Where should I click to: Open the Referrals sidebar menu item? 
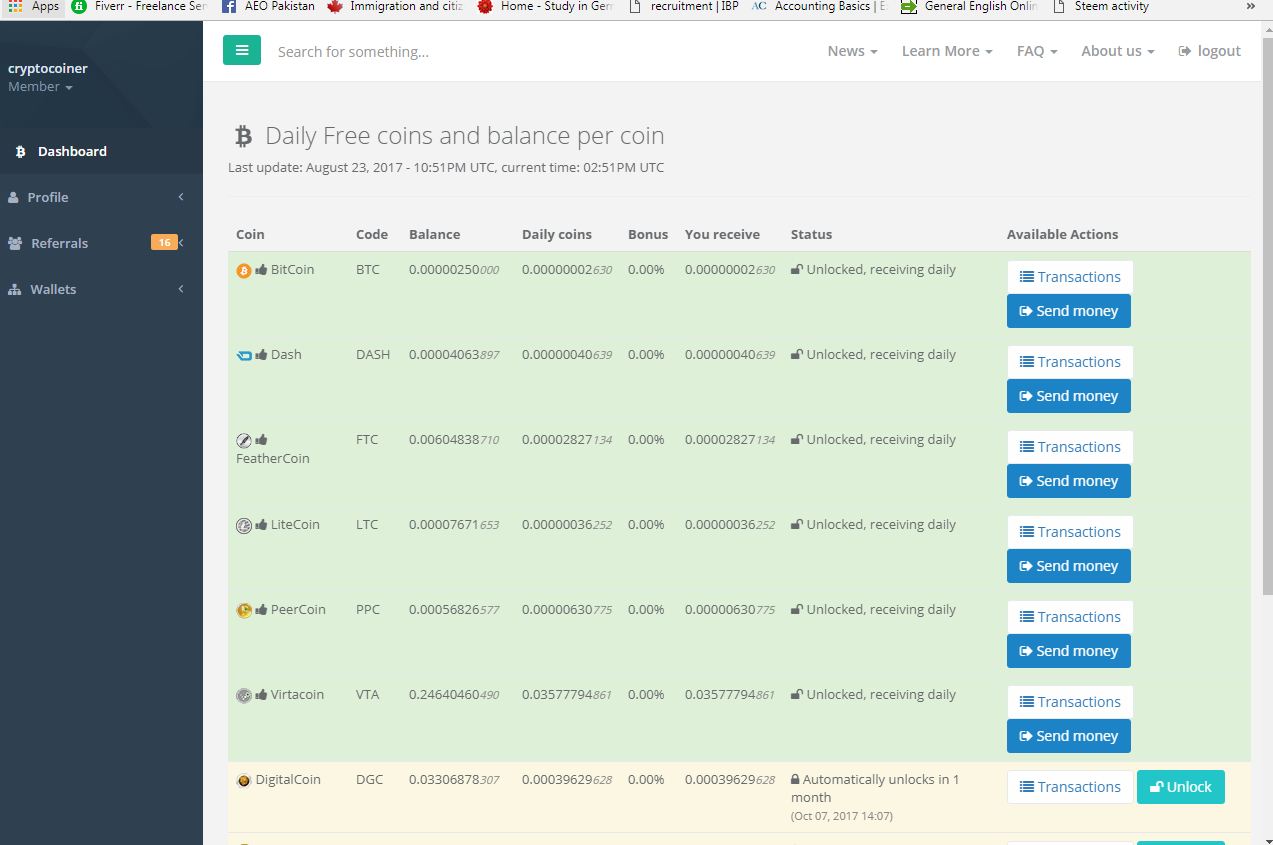101,243
